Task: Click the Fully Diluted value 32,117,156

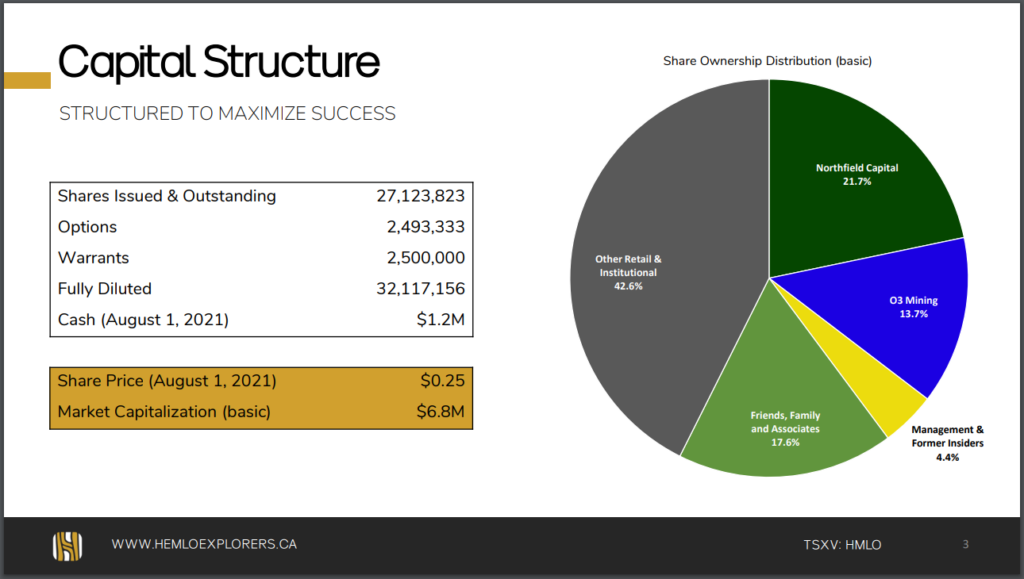Action: point(421,289)
